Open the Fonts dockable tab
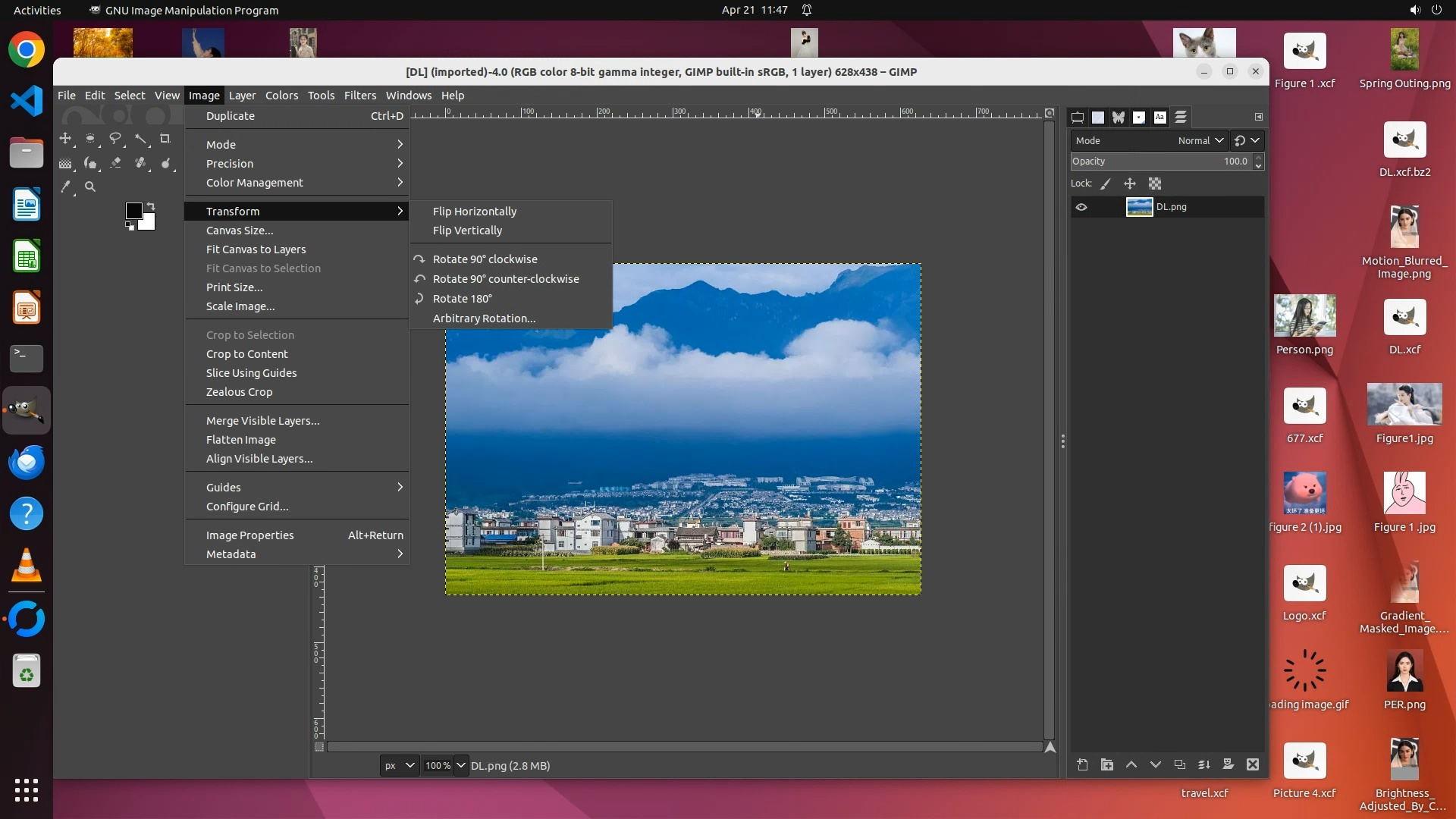The height and width of the screenshot is (819, 1456). (1159, 118)
